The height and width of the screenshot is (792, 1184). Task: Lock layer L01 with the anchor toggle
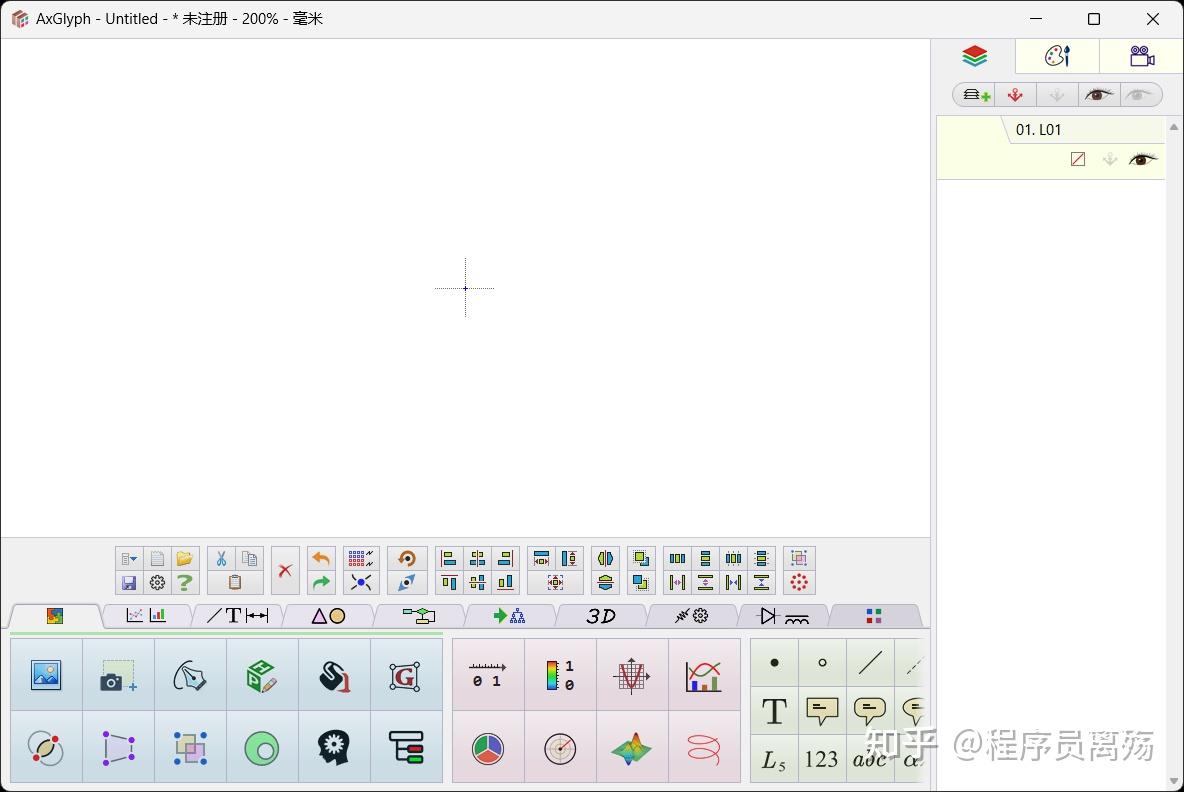tap(1110, 159)
